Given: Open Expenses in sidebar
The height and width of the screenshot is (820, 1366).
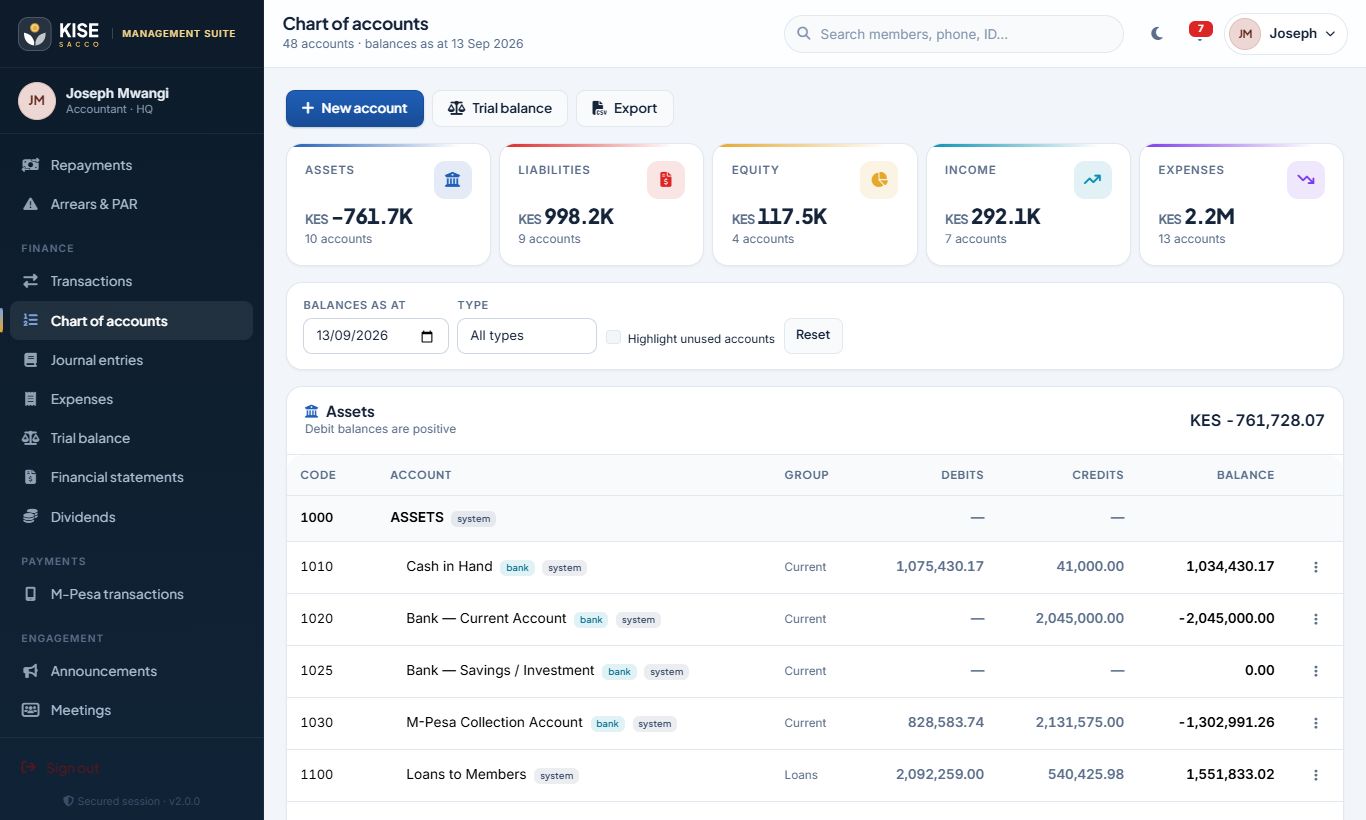Looking at the screenshot, I should pos(131,399).
